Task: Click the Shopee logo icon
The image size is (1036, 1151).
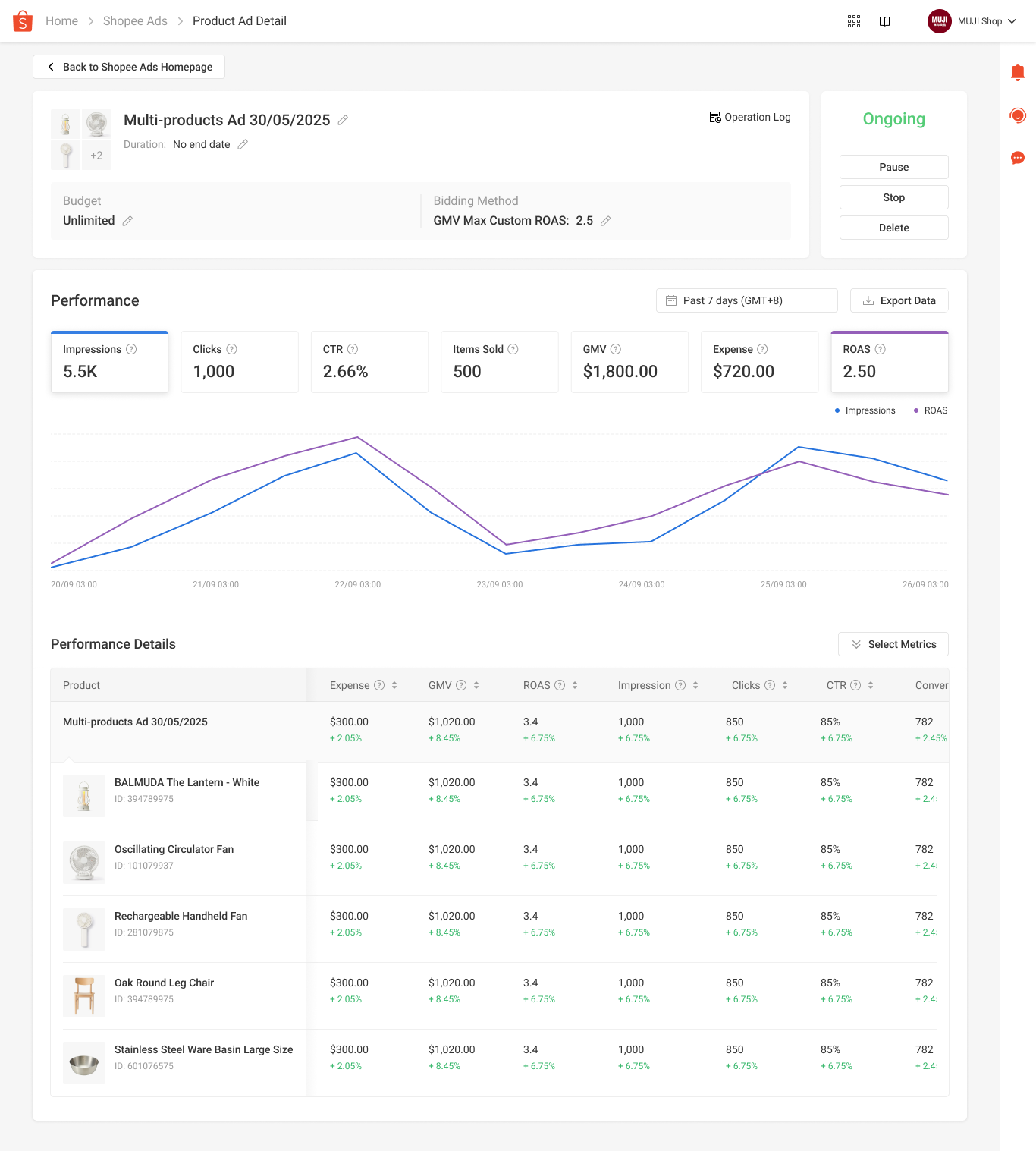Action: pyautogui.click(x=23, y=21)
